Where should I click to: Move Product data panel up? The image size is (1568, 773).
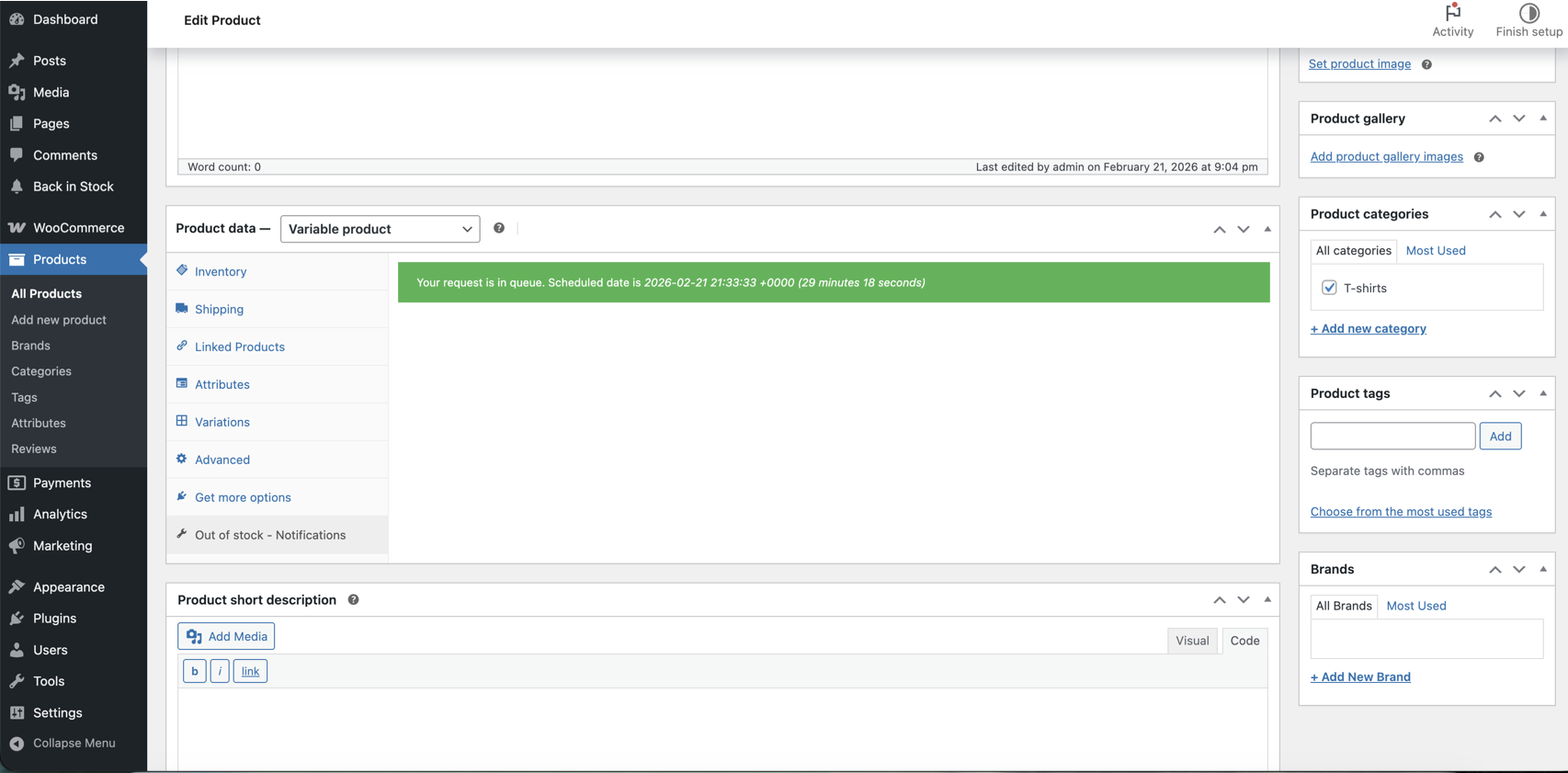pyautogui.click(x=1219, y=229)
